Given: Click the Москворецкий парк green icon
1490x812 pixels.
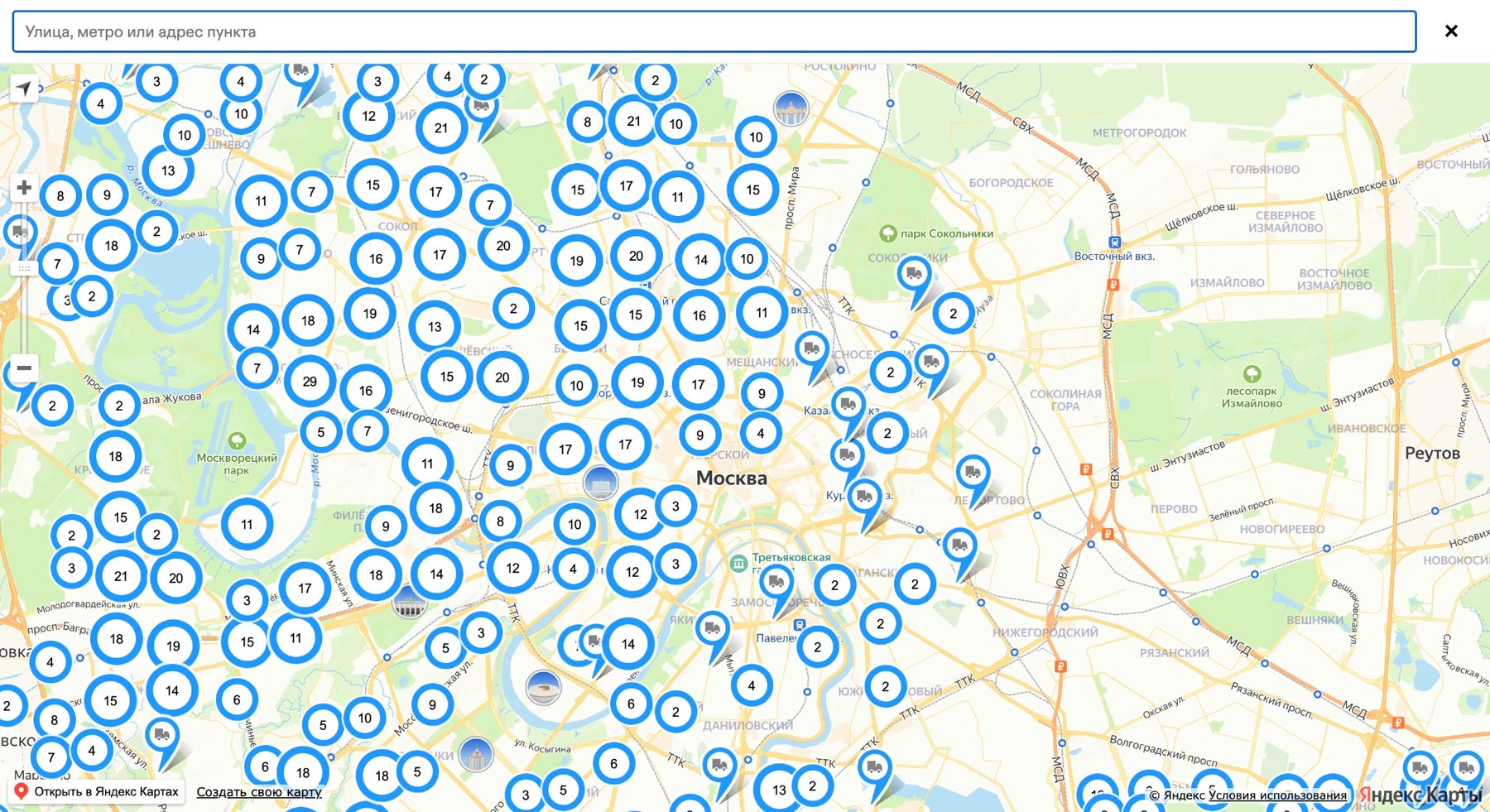Looking at the screenshot, I should click(x=238, y=440).
